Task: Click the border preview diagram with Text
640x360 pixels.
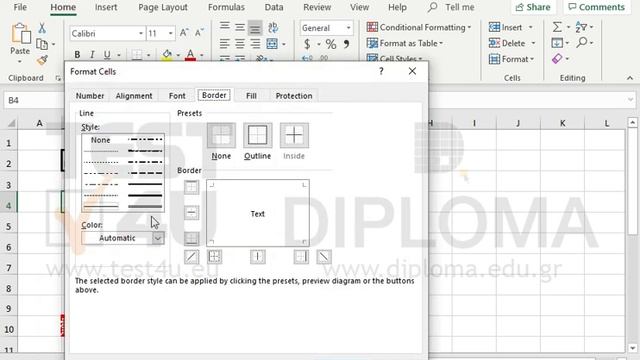Action: click(x=258, y=213)
